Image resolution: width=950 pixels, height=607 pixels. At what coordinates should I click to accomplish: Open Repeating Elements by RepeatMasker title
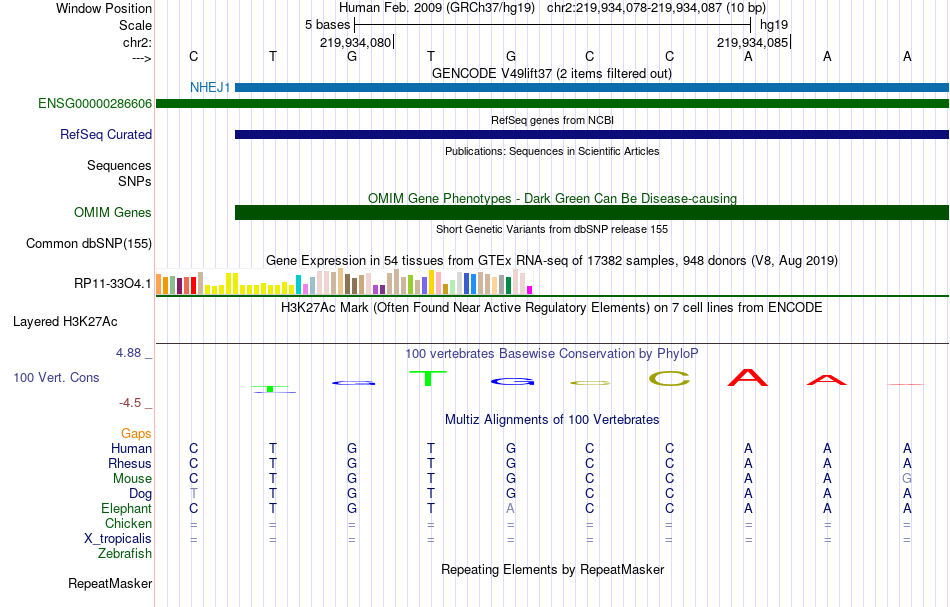tap(553, 569)
